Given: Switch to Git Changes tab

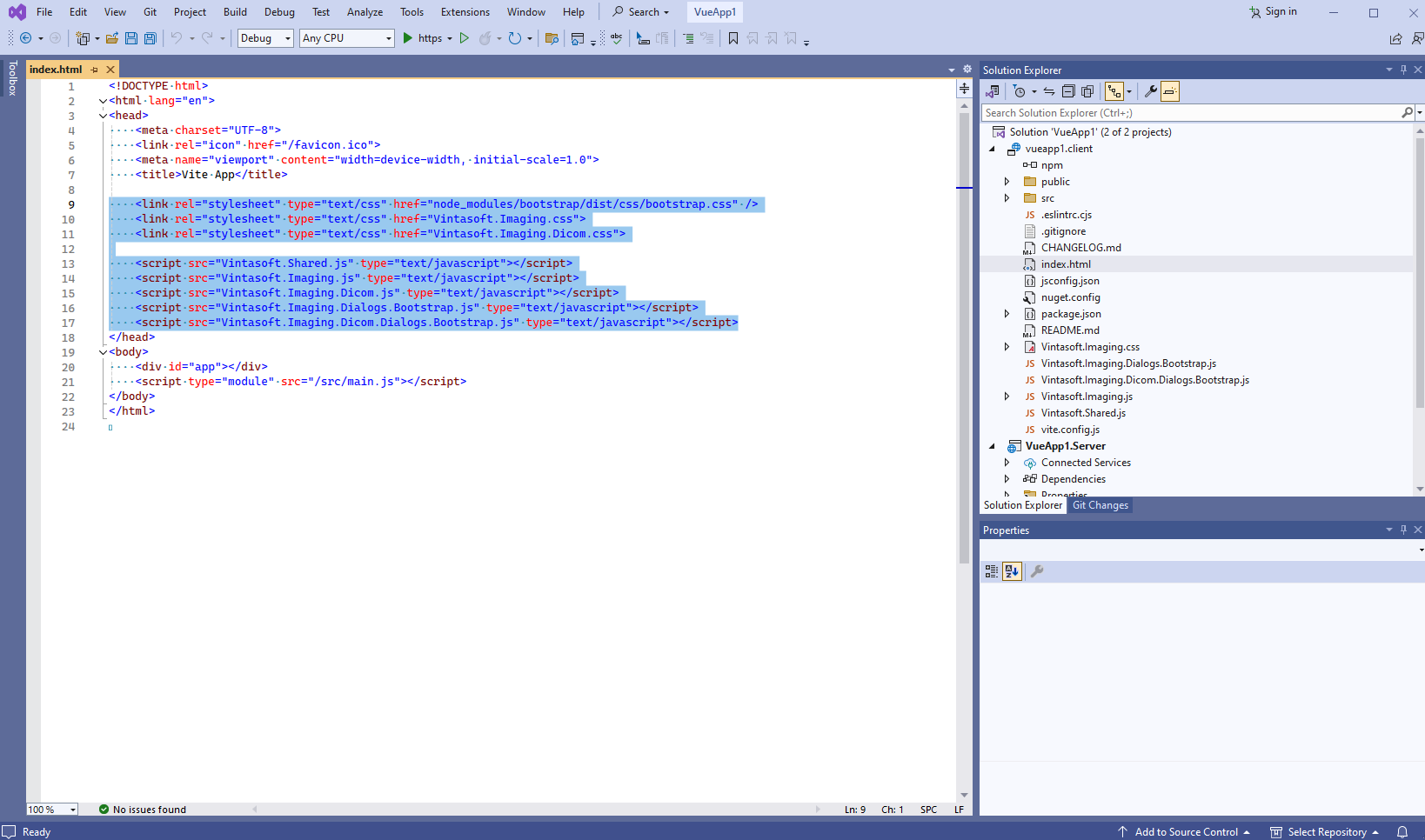Looking at the screenshot, I should tap(1100, 505).
